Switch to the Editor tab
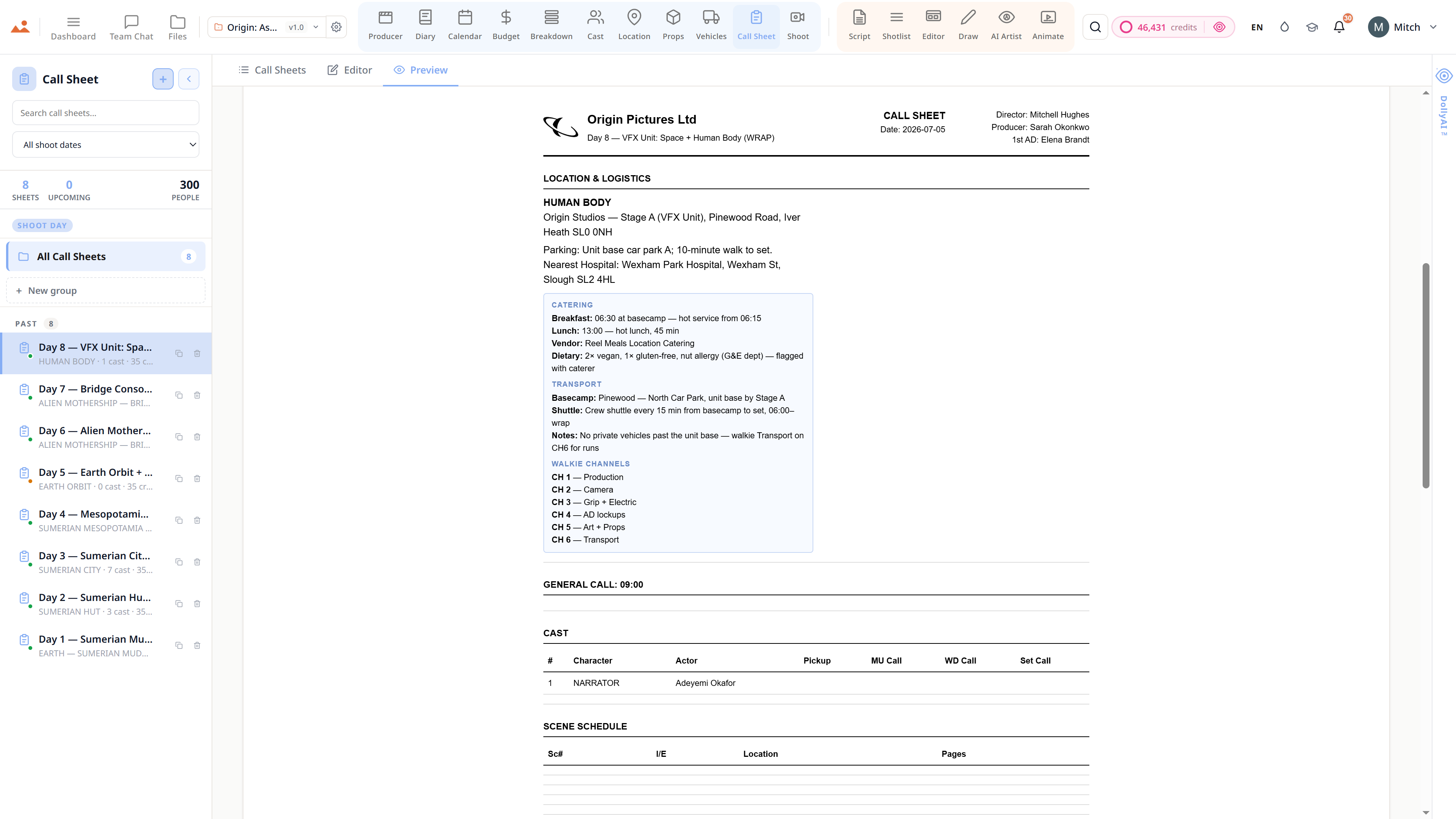 350,70
